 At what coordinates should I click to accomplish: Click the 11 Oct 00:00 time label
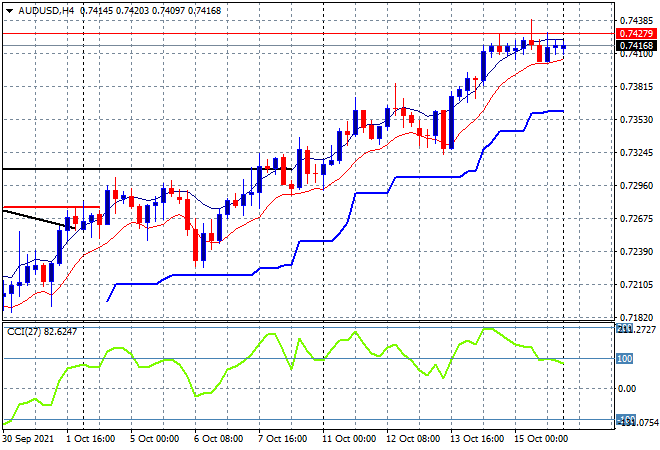click(x=350, y=439)
